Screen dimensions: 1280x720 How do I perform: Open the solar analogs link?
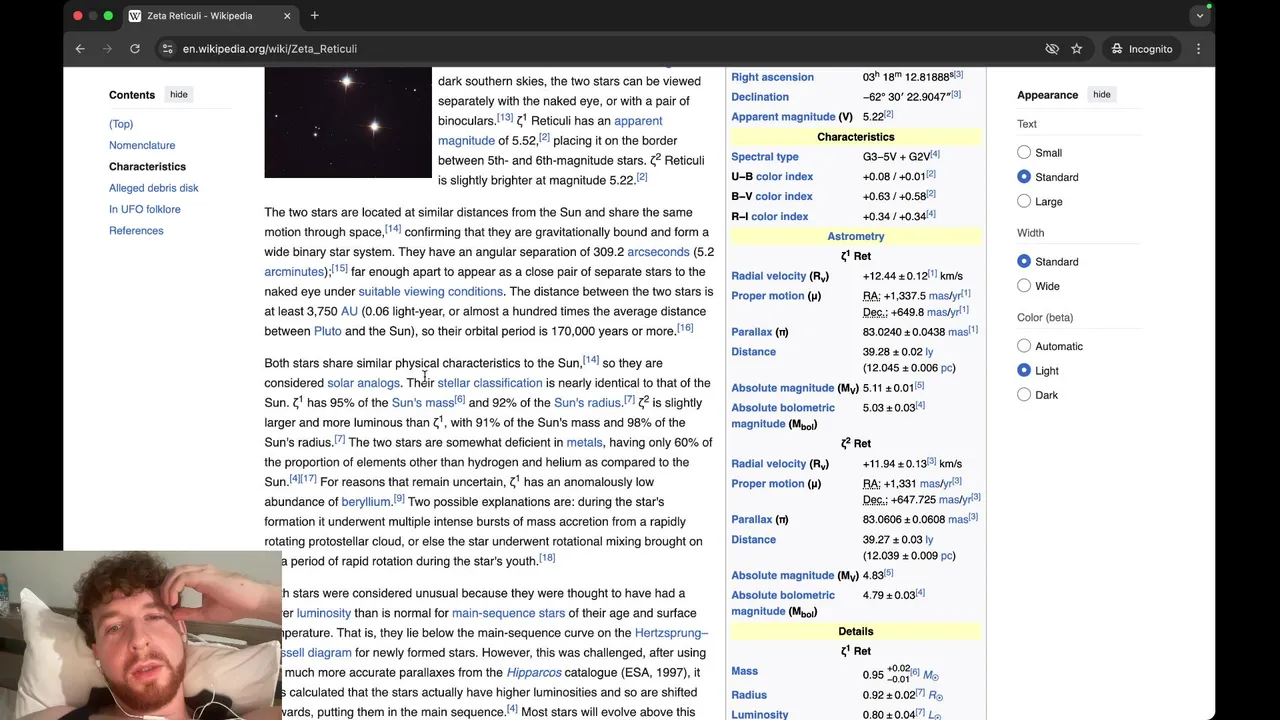363,383
